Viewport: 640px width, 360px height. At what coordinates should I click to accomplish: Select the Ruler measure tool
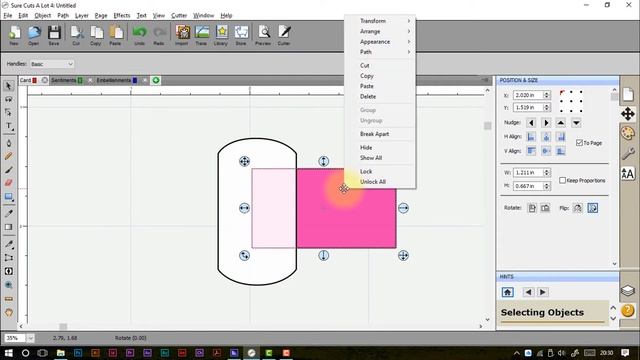(9, 299)
